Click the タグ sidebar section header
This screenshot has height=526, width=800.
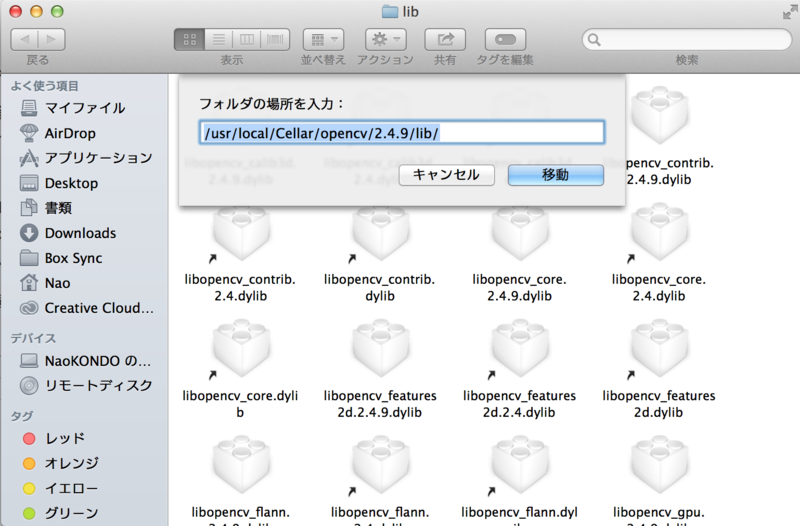click(x=22, y=416)
